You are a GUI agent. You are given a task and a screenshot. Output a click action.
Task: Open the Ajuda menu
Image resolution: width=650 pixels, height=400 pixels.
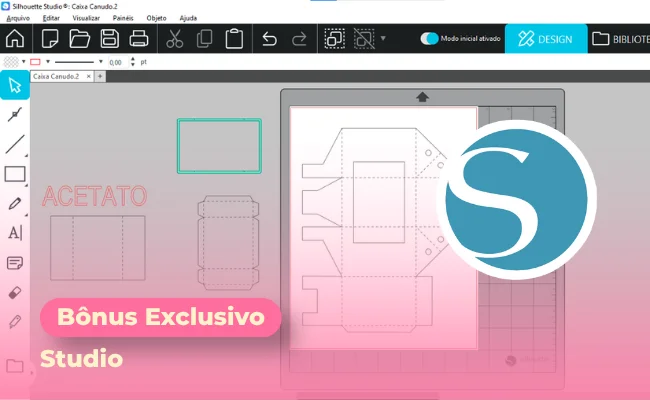(x=188, y=18)
